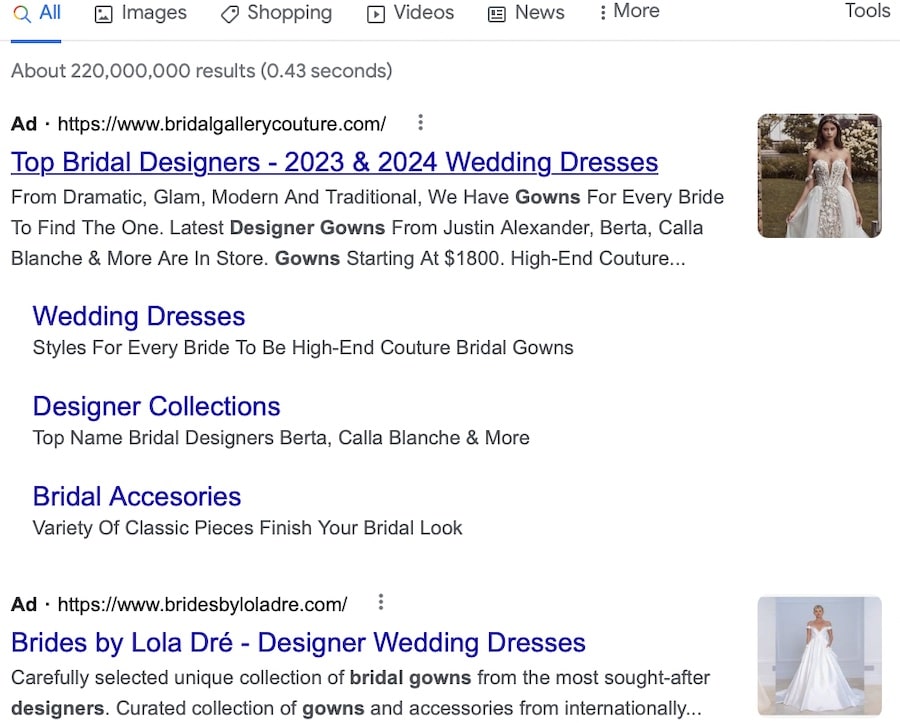Switch to the Videos tab
Screen dimensions: 900x723
[x=411, y=13]
